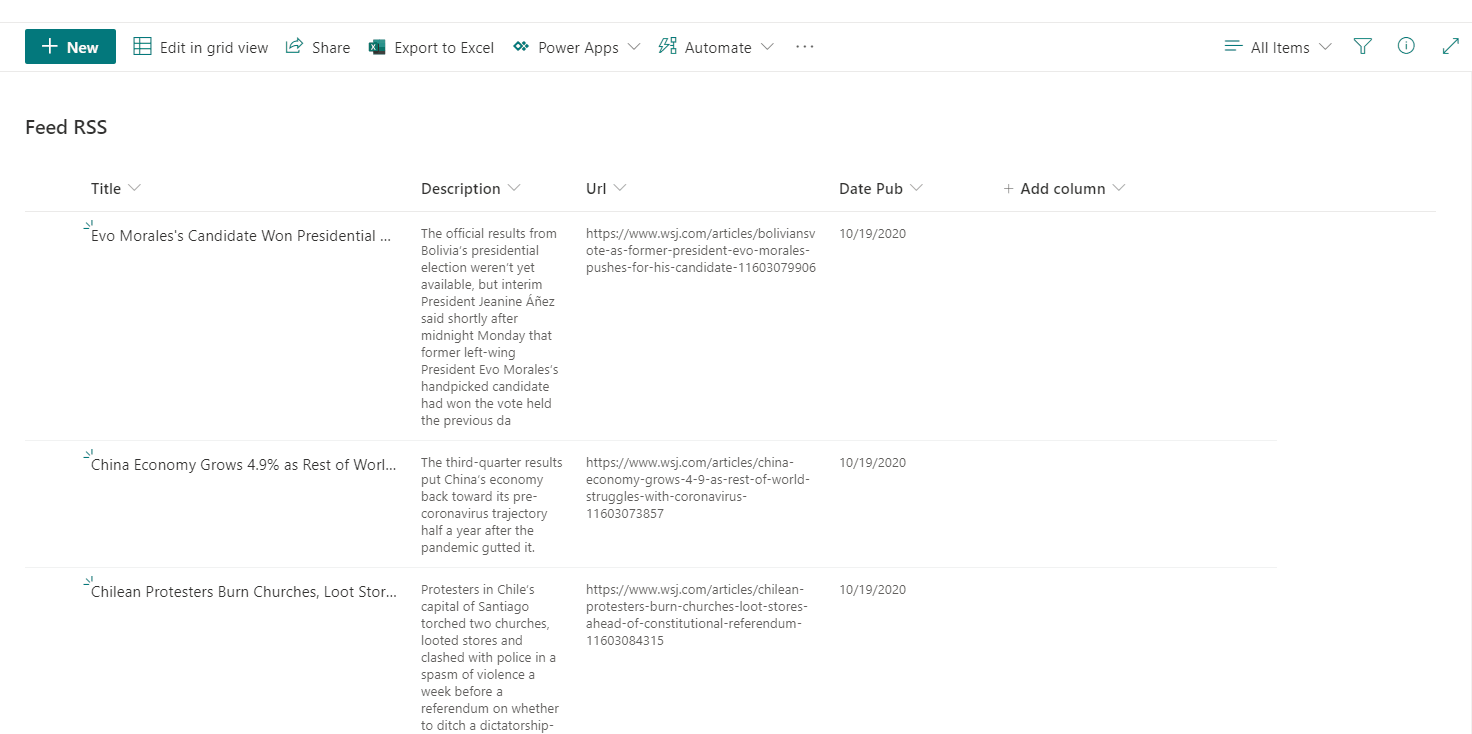
Task: Open the China Economy Grows item
Action: click(x=243, y=465)
